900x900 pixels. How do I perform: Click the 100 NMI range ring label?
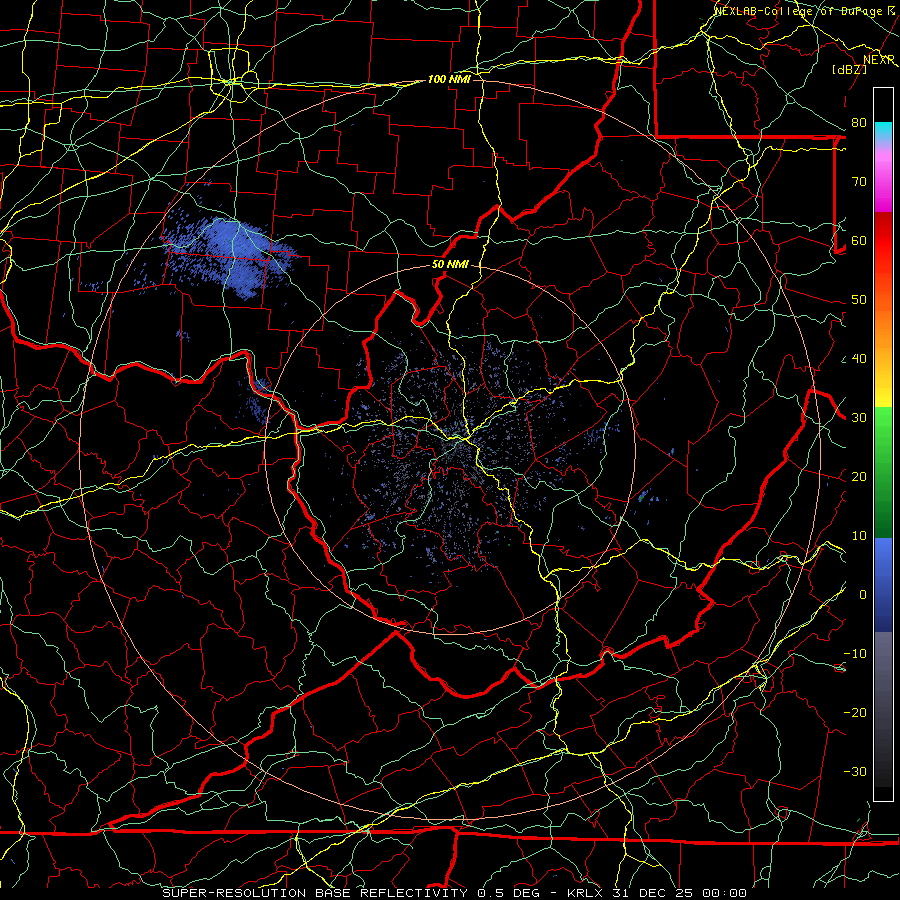449,79
